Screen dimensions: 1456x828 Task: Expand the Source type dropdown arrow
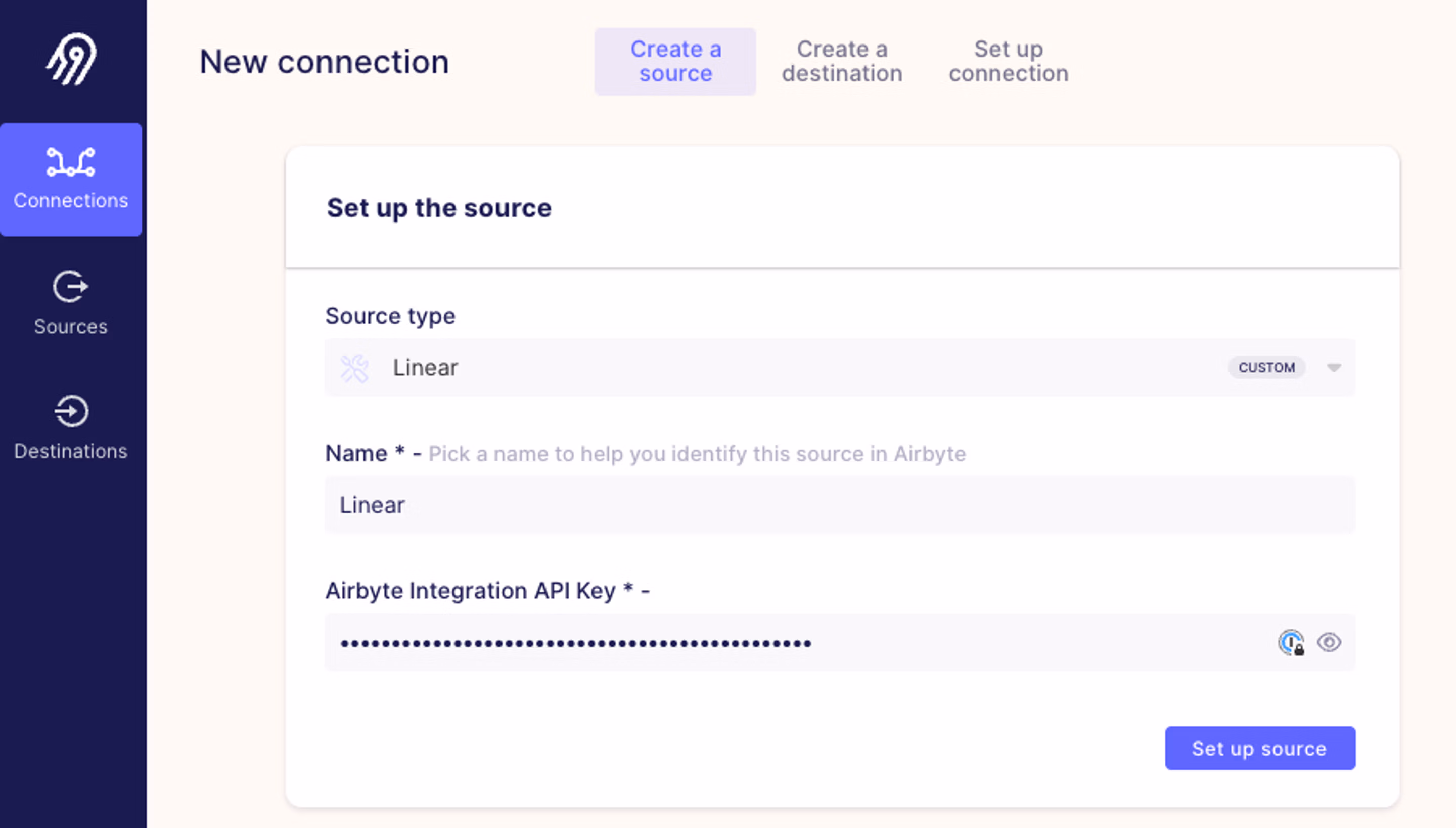[x=1334, y=368]
